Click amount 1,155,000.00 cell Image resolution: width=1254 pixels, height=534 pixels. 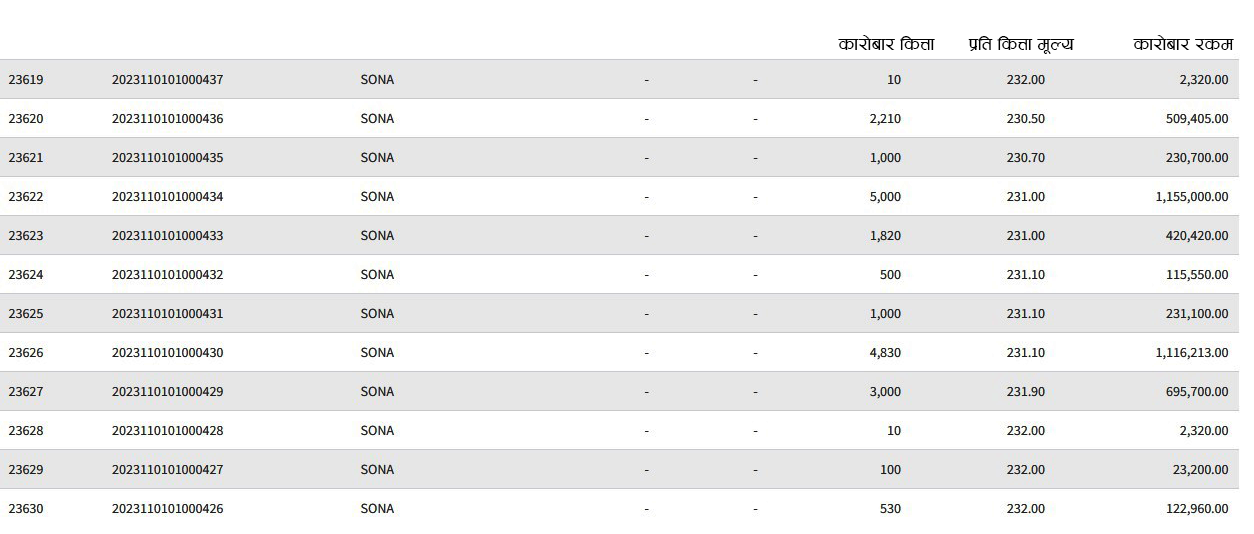pyautogui.click(x=1192, y=196)
